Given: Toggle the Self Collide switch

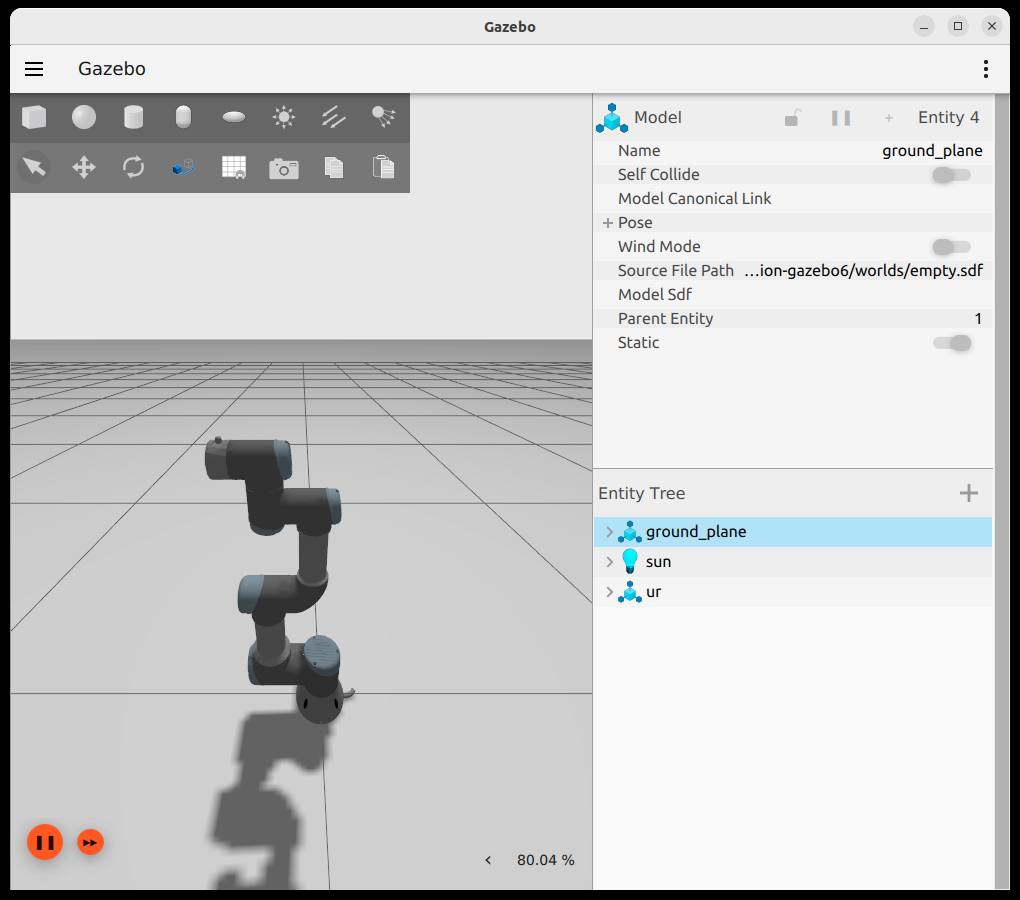Looking at the screenshot, I should [x=951, y=175].
